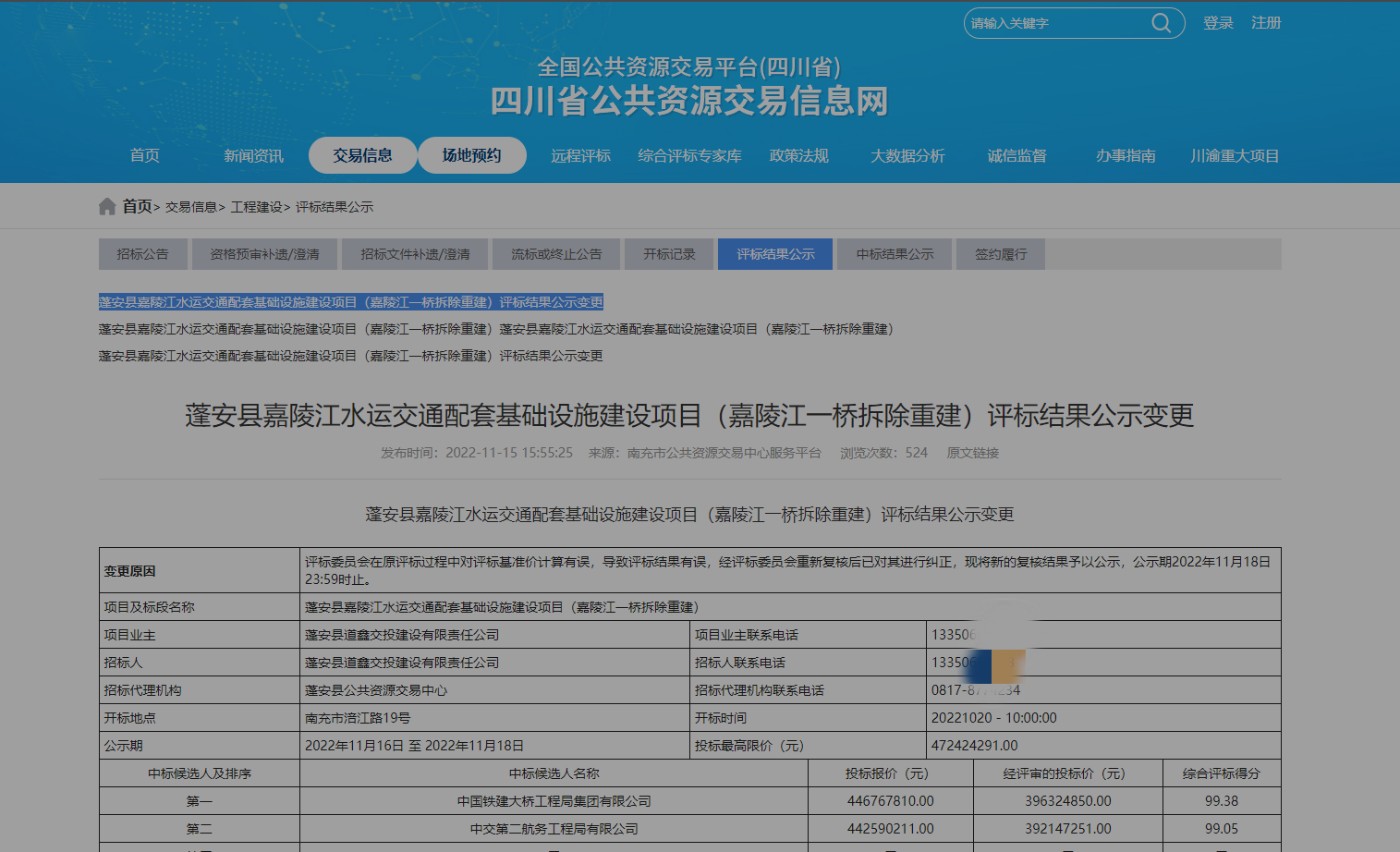Click 综合评标得分 column header
1400x852 pixels.
coord(1221,774)
